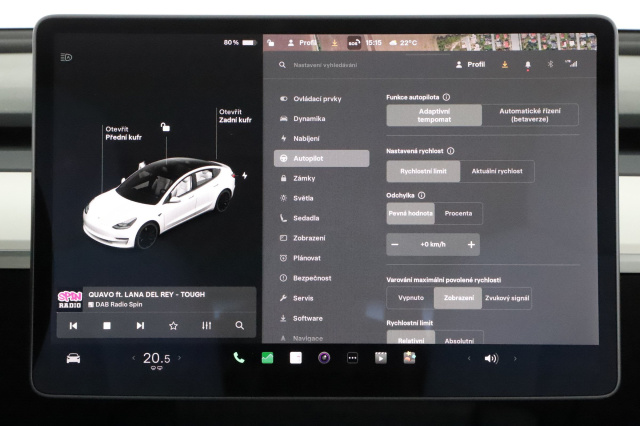640x426 pixels.
Task: Open the charge port lightning icon
Action: click(x=244, y=176)
